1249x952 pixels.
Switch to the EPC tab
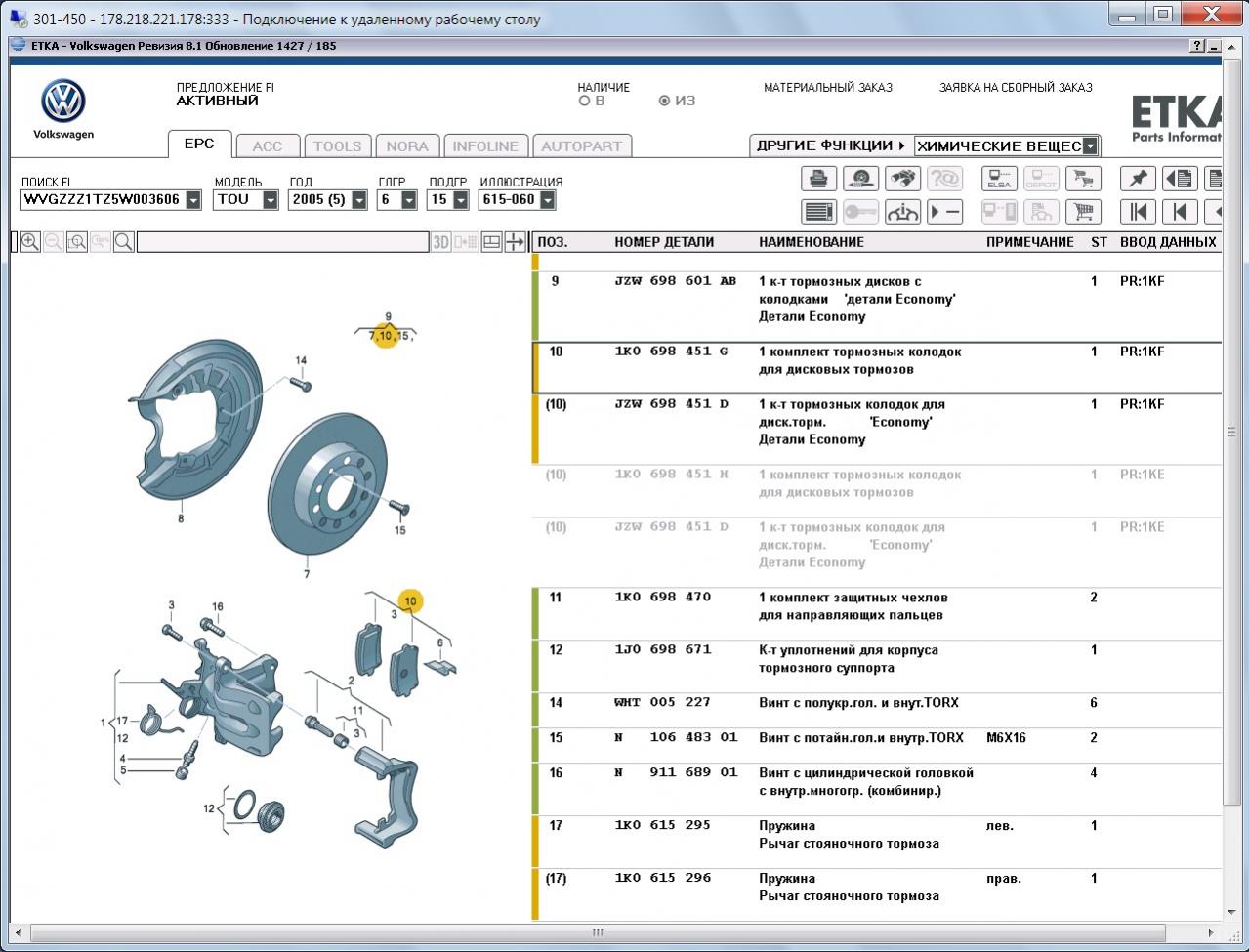[x=199, y=144]
